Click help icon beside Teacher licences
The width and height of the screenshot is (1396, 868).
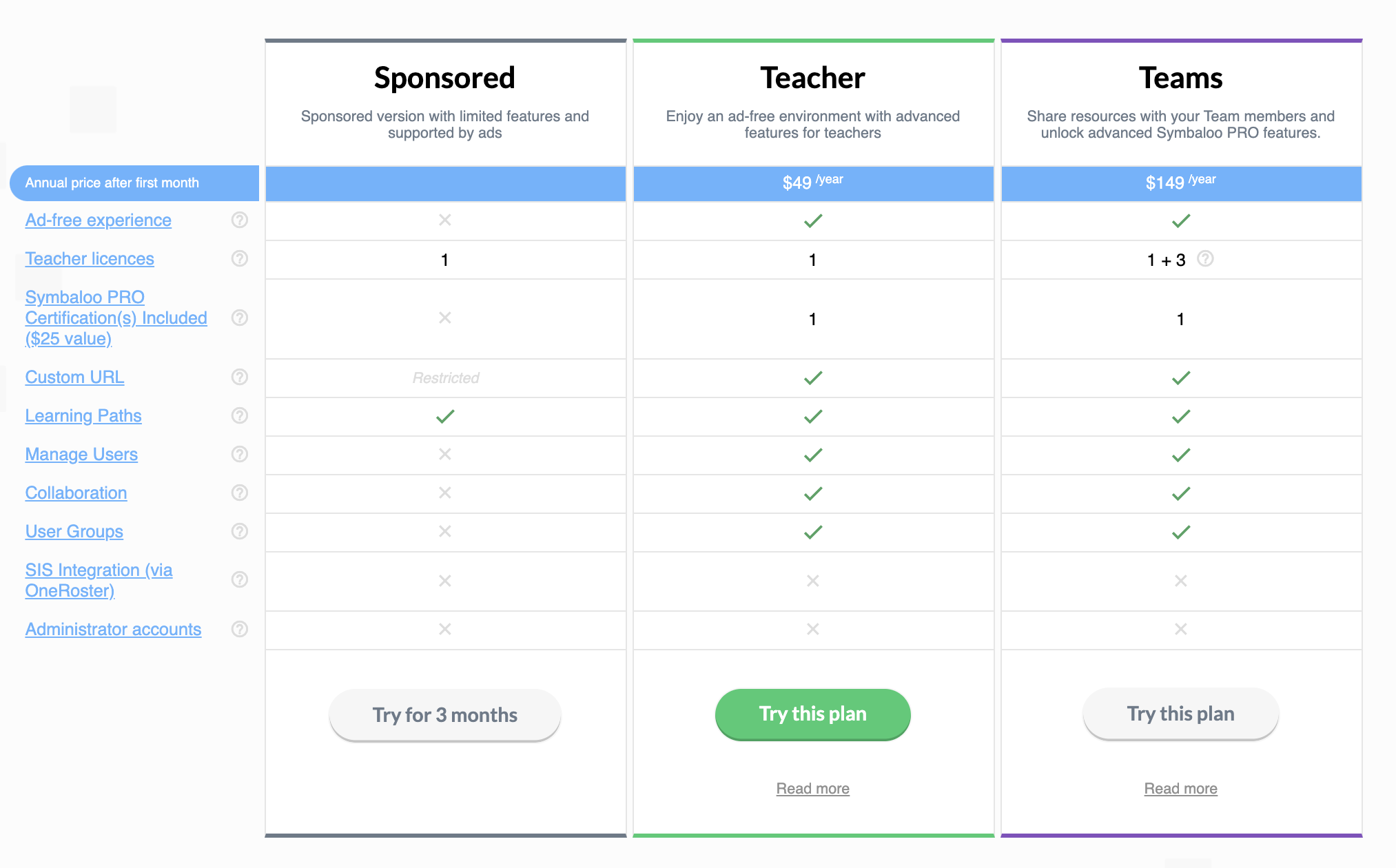(240, 258)
